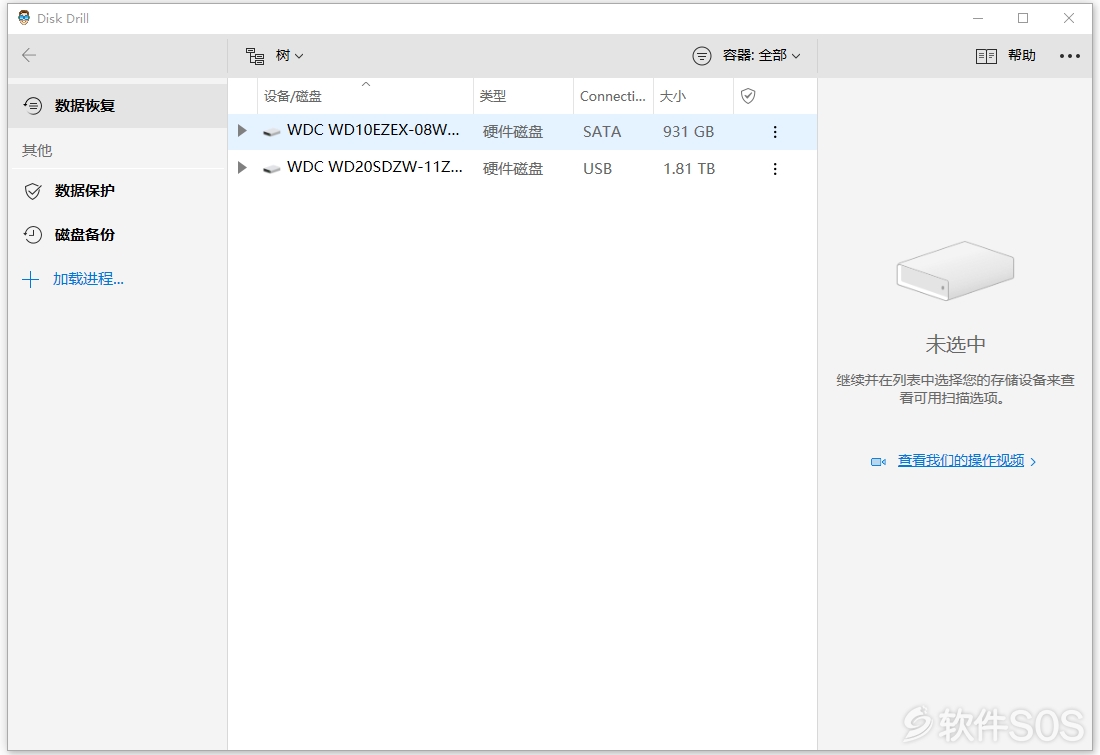Sort by the 大小 column header
Screen dimensions: 1100x755
tap(693, 96)
